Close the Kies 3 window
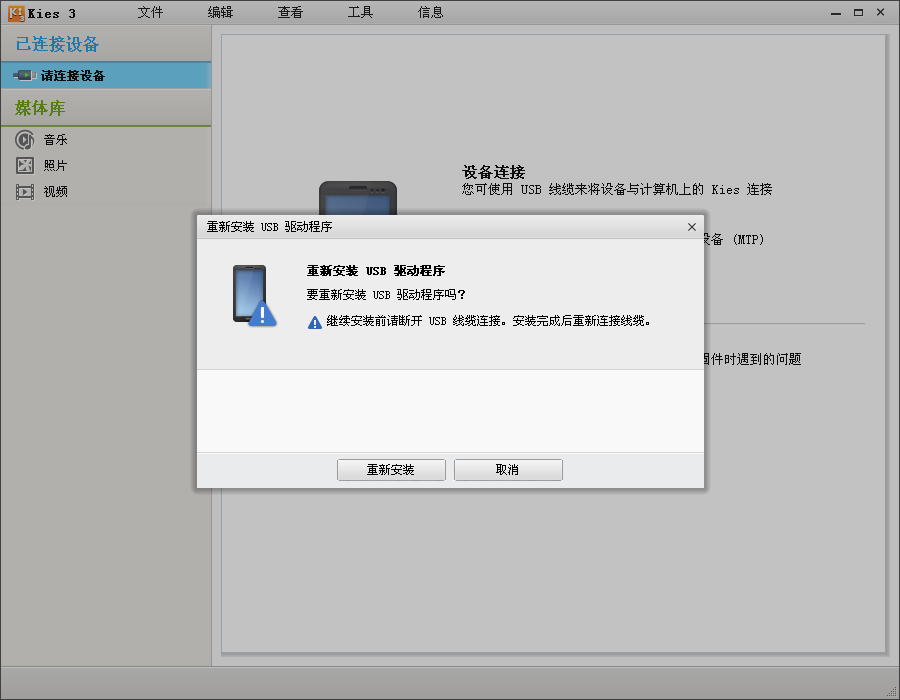The image size is (900, 700). click(880, 12)
